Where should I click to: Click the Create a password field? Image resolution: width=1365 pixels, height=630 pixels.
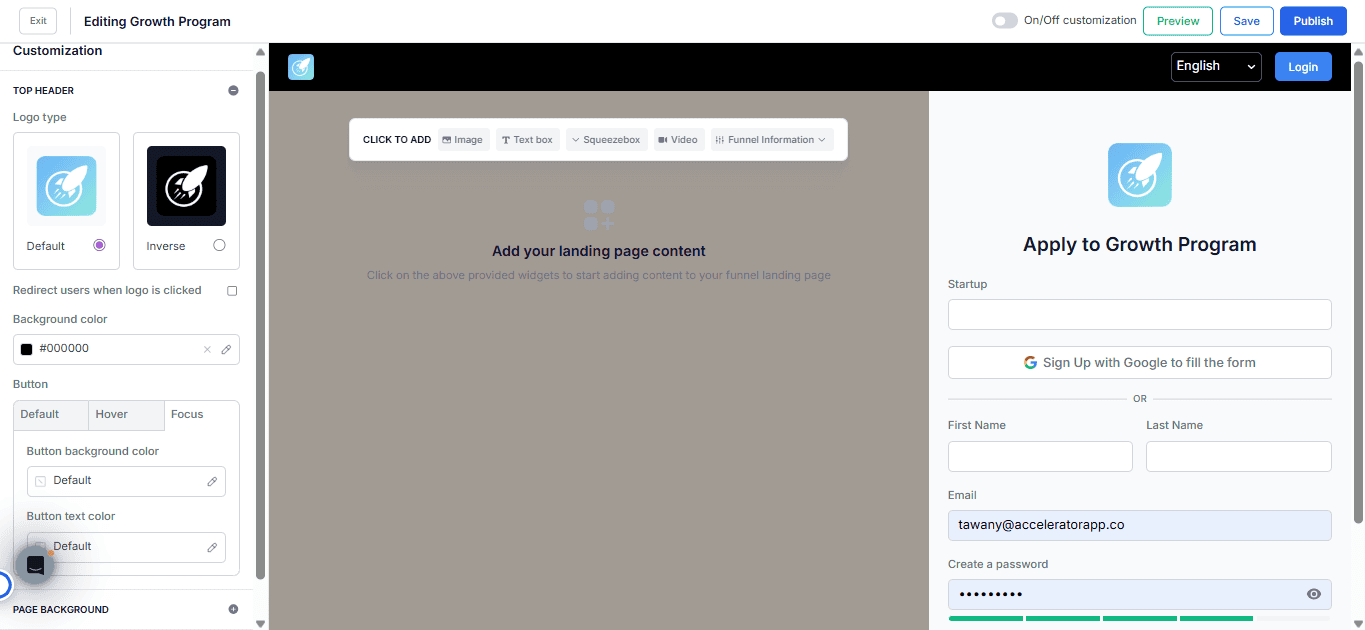1139,594
